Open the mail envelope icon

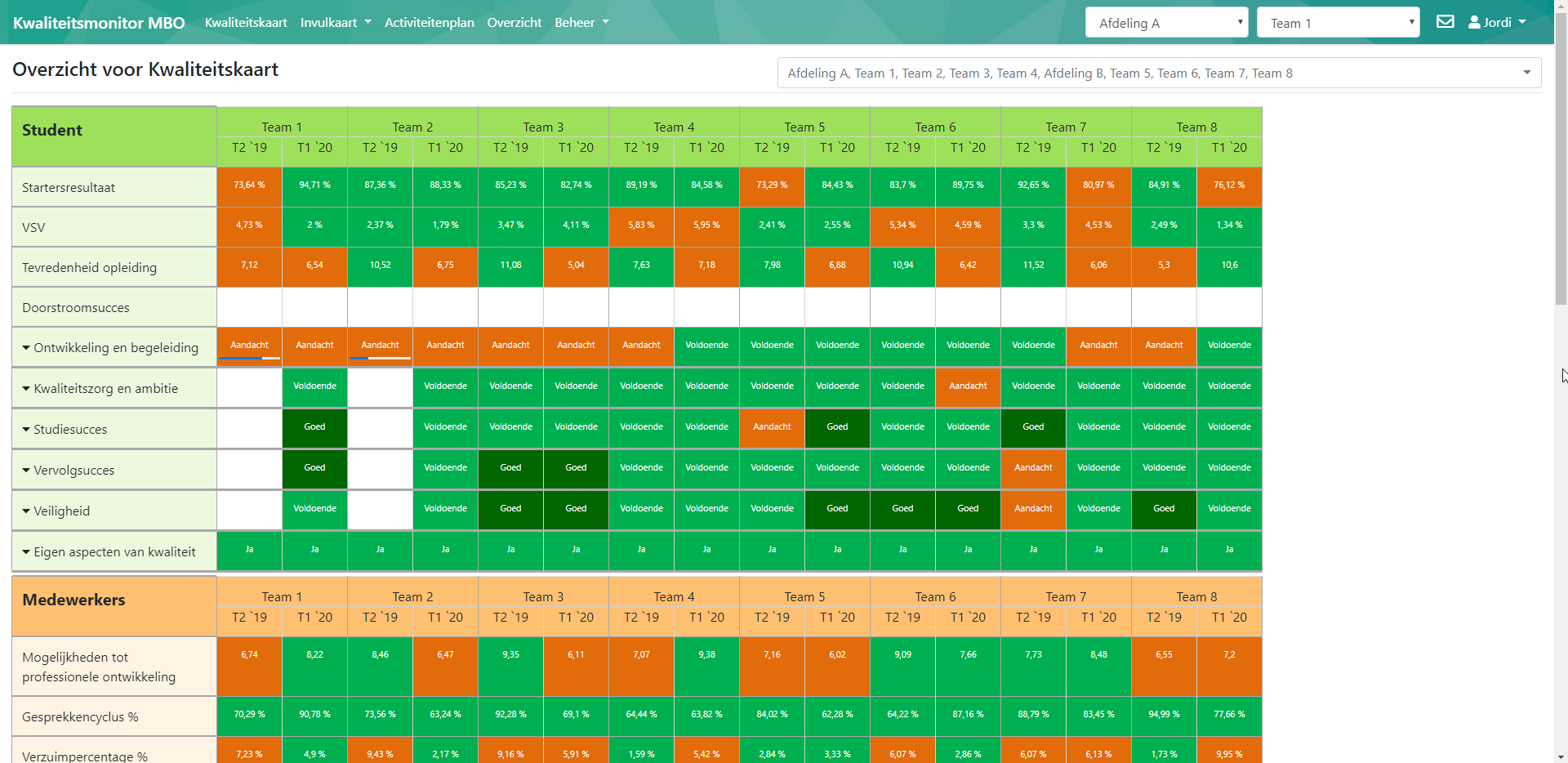tap(1445, 22)
